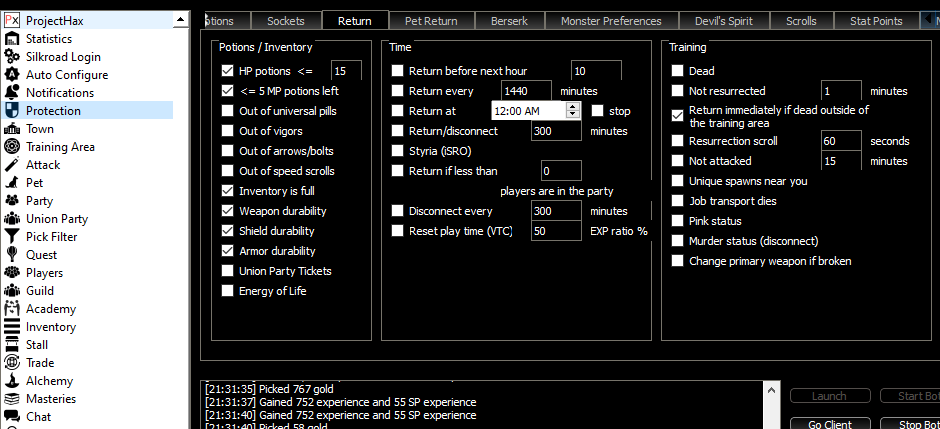The width and height of the screenshot is (940, 429).
Task: Uncheck the Inventory is full checkbox
Action: click(x=228, y=191)
